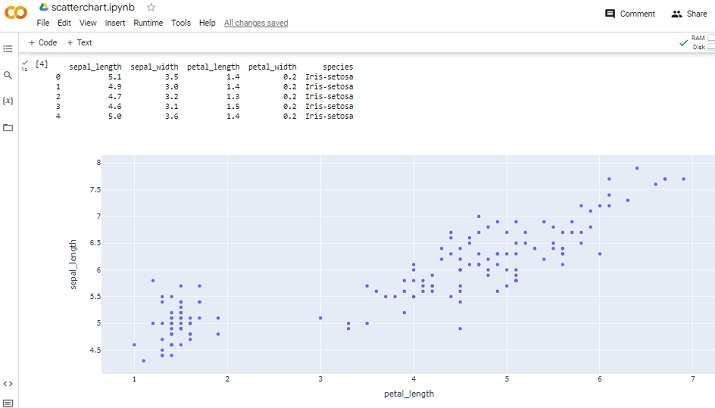Open the File menu
This screenshot has width=715, height=408.
[x=43, y=23]
